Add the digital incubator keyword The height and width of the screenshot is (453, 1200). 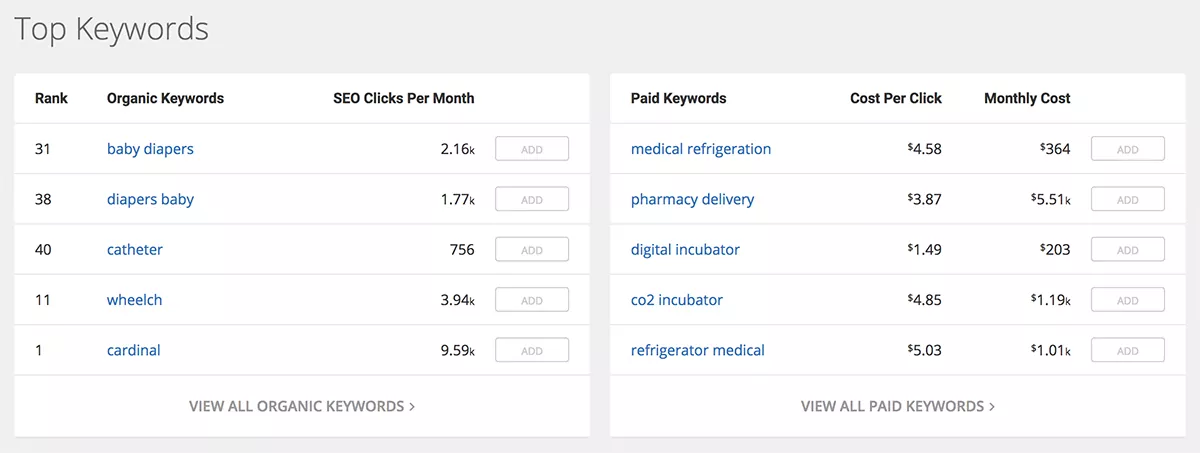click(1127, 250)
